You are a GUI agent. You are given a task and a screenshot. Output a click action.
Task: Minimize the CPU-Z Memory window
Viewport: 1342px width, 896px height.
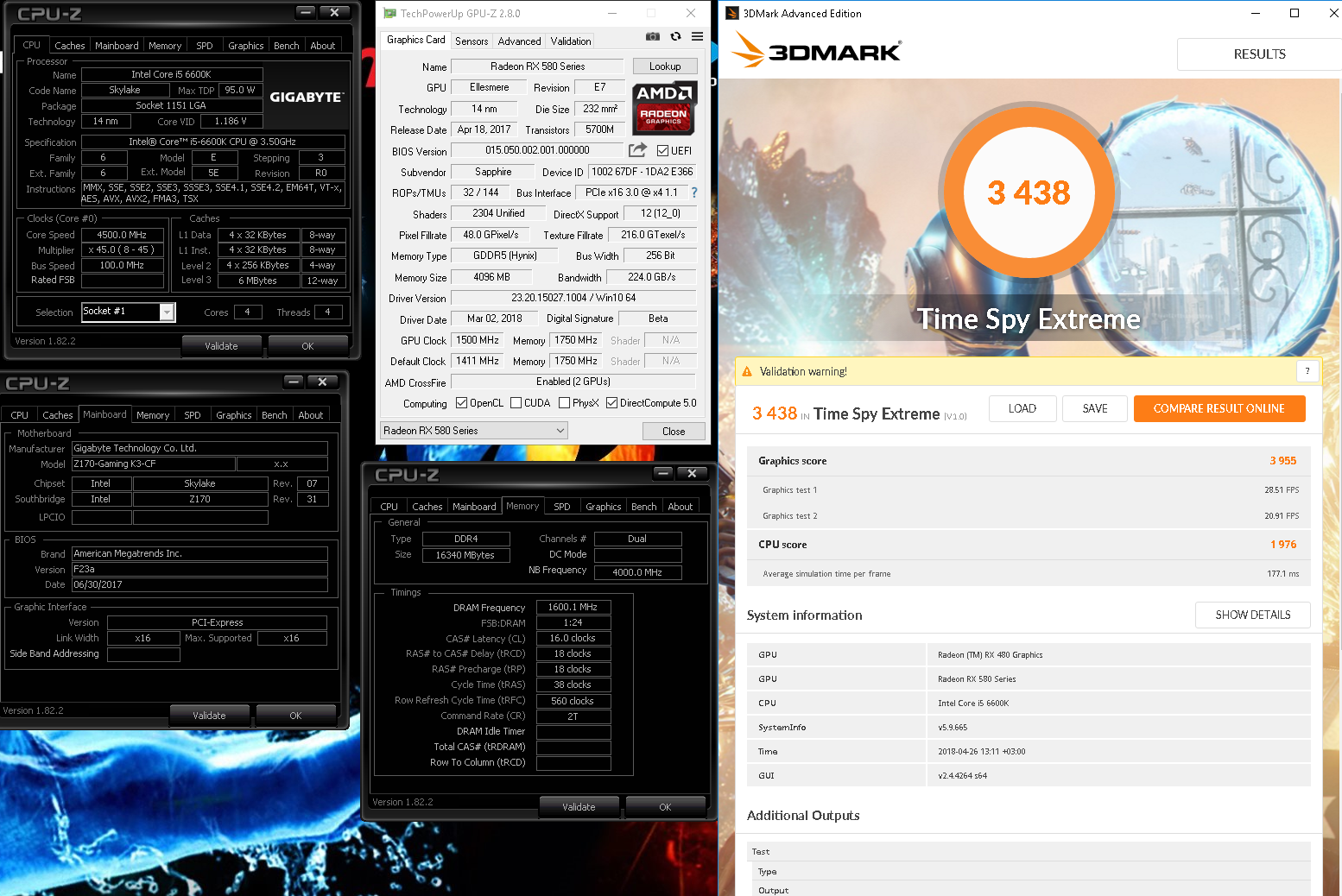point(663,473)
